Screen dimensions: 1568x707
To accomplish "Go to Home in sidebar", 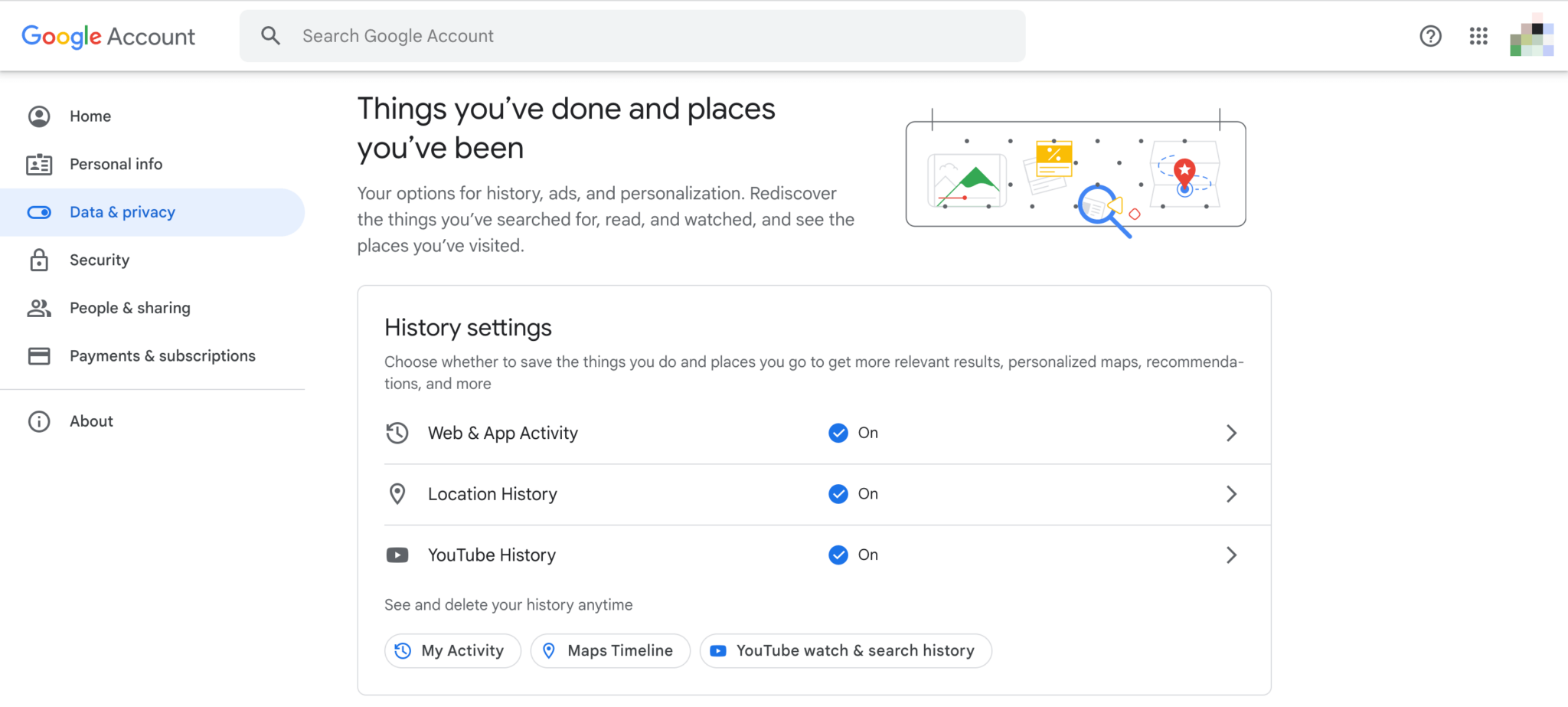I will 152,116.
